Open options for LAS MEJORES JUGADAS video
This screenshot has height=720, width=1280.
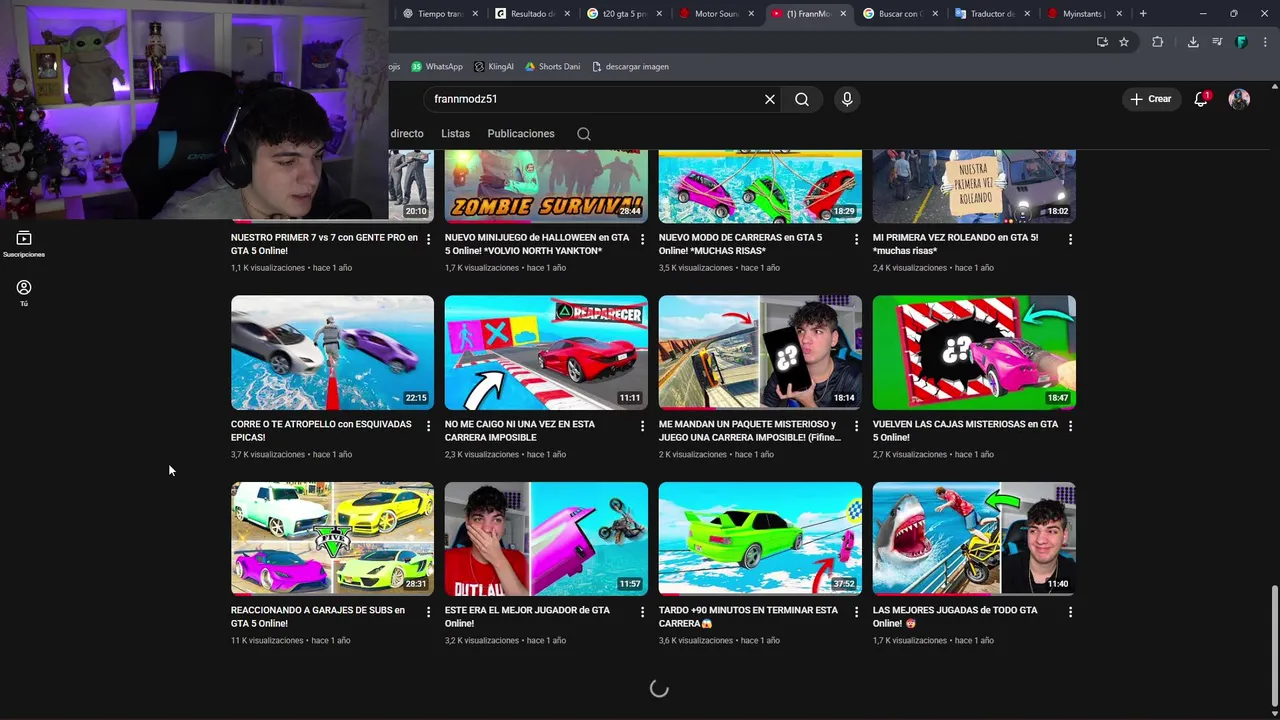(1070, 612)
